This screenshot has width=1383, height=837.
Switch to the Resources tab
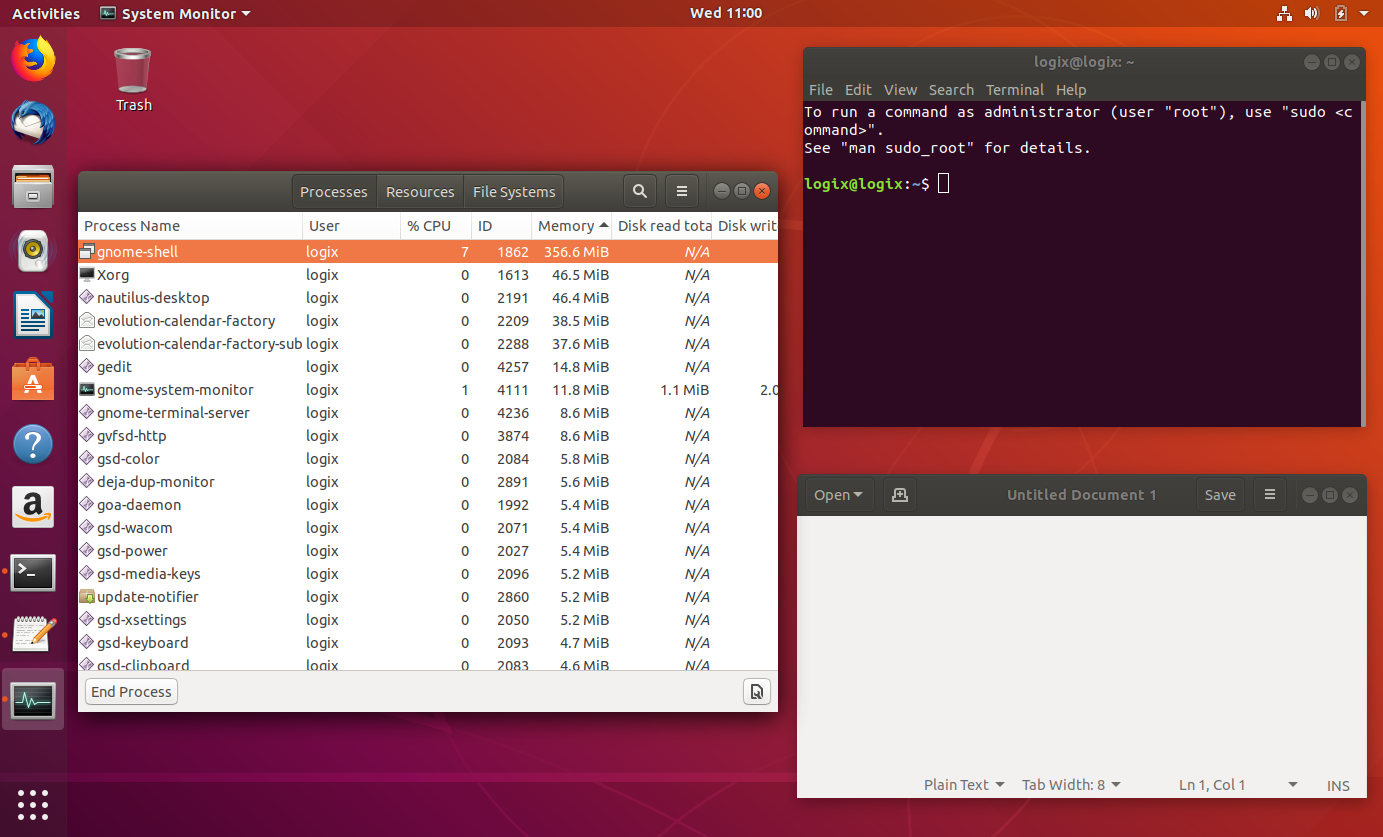coord(419,190)
